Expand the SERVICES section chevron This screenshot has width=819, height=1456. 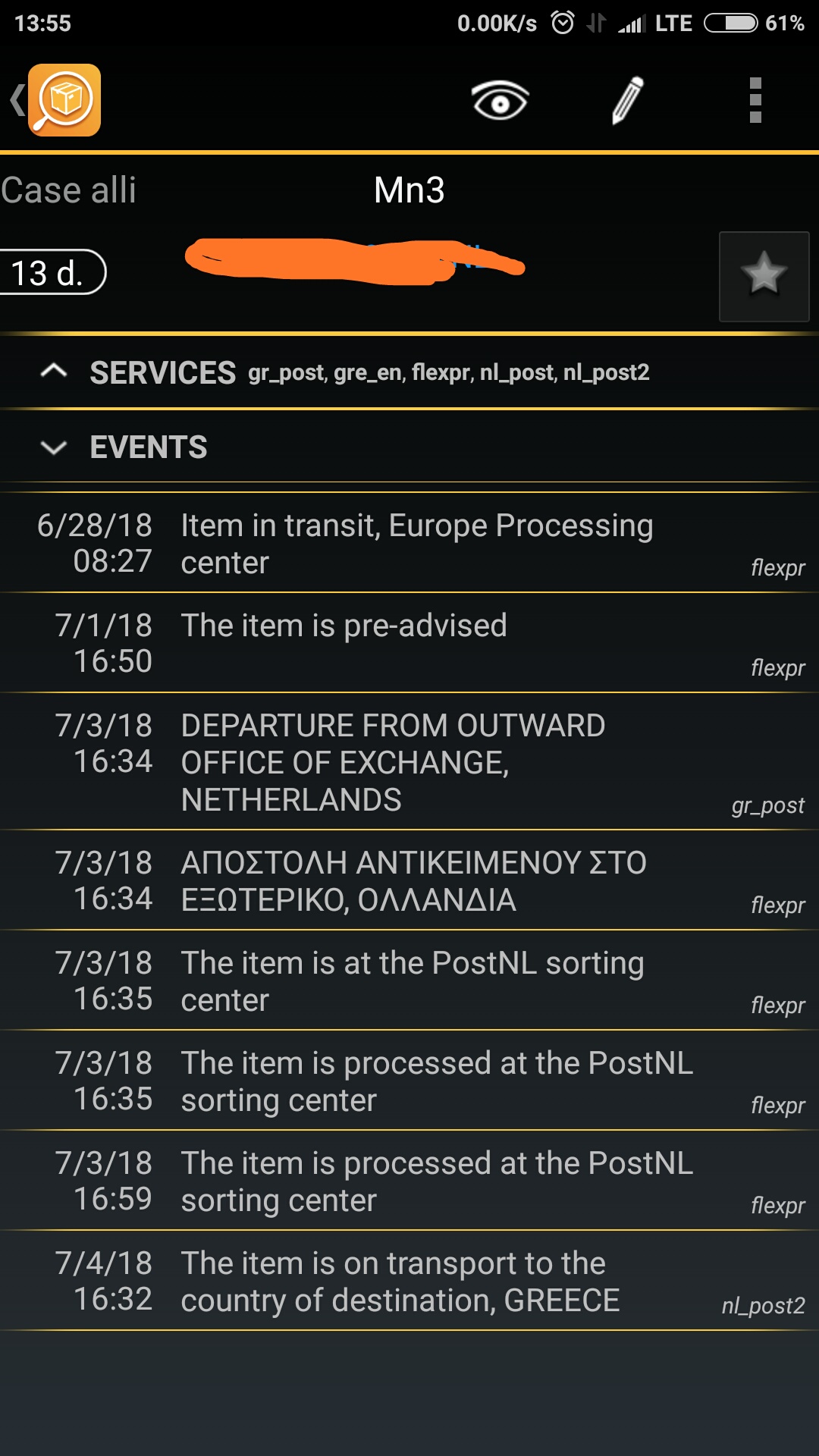(54, 372)
